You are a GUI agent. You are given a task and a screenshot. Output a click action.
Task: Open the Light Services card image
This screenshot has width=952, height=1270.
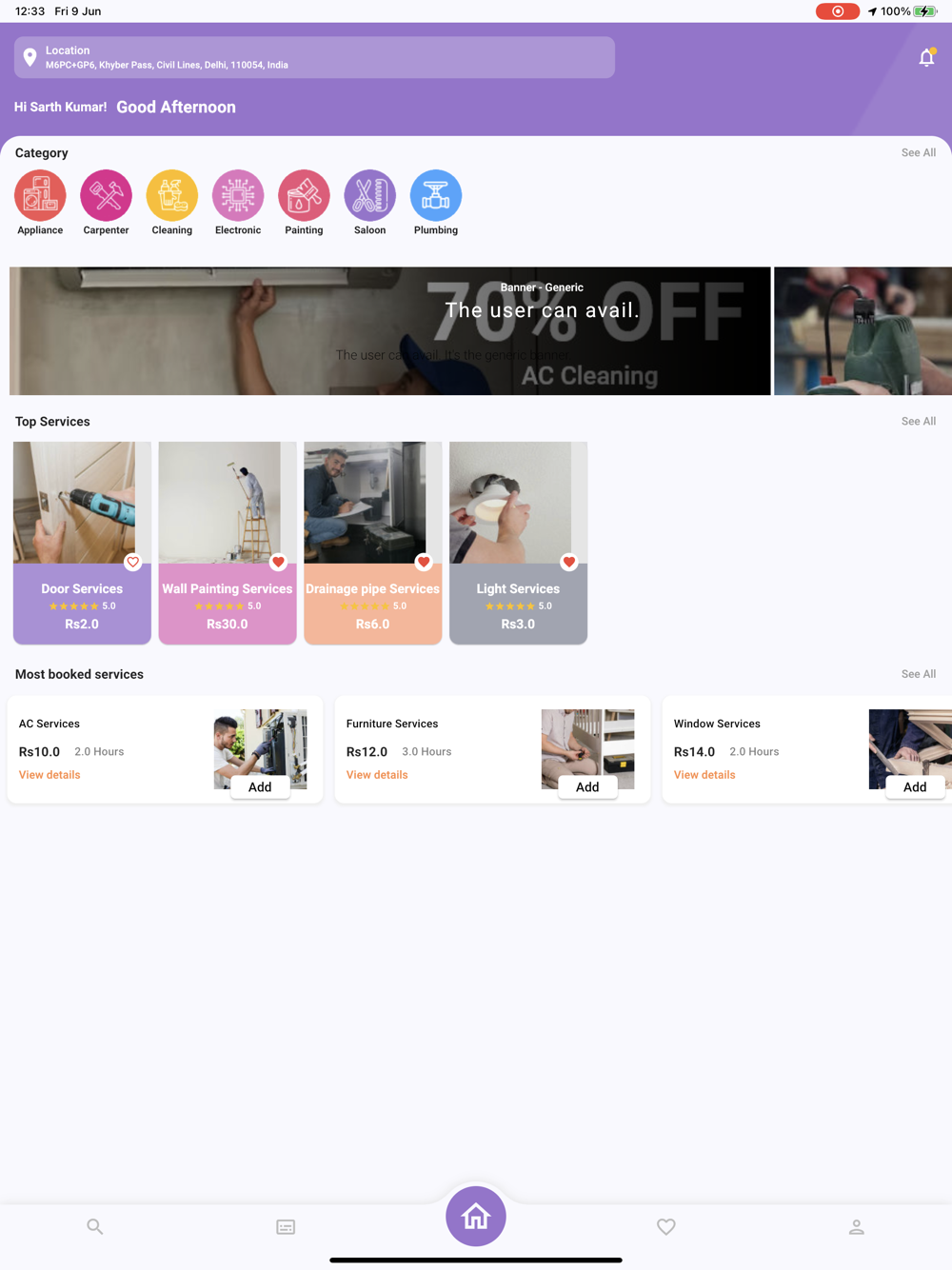pos(519,503)
